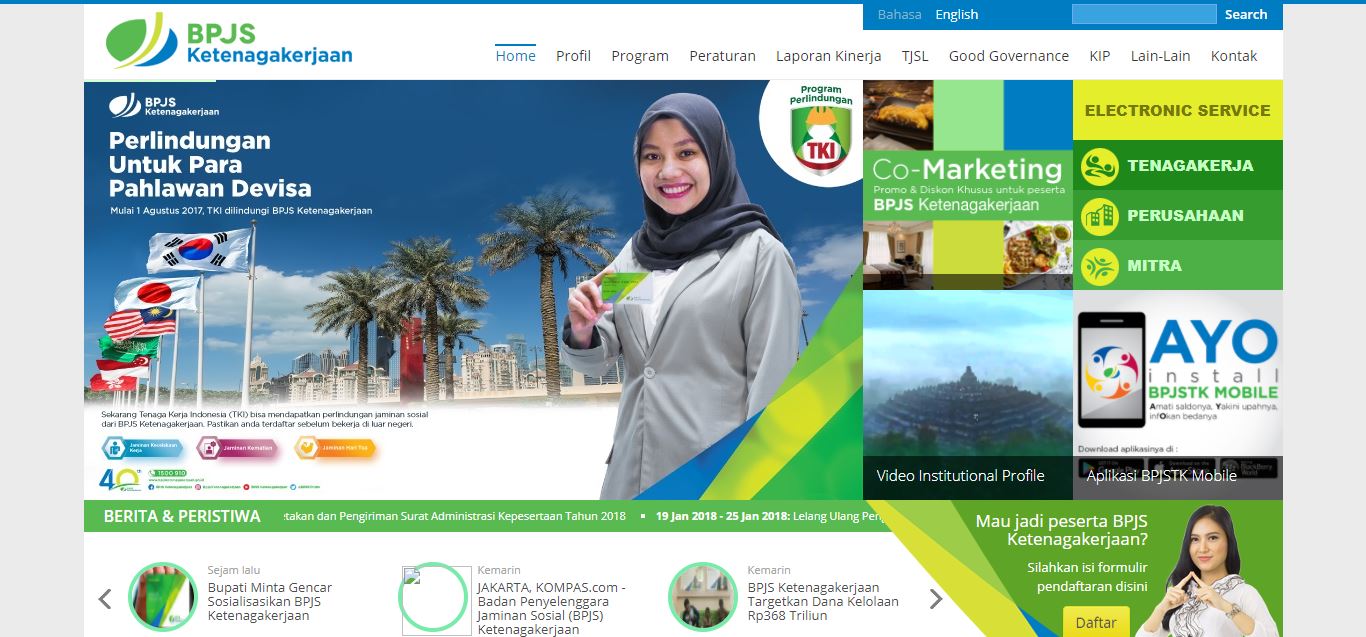Open the Bupati Minta Gencar Sosialisasikan headline
This screenshot has height=637, width=1366.
click(x=270, y=602)
